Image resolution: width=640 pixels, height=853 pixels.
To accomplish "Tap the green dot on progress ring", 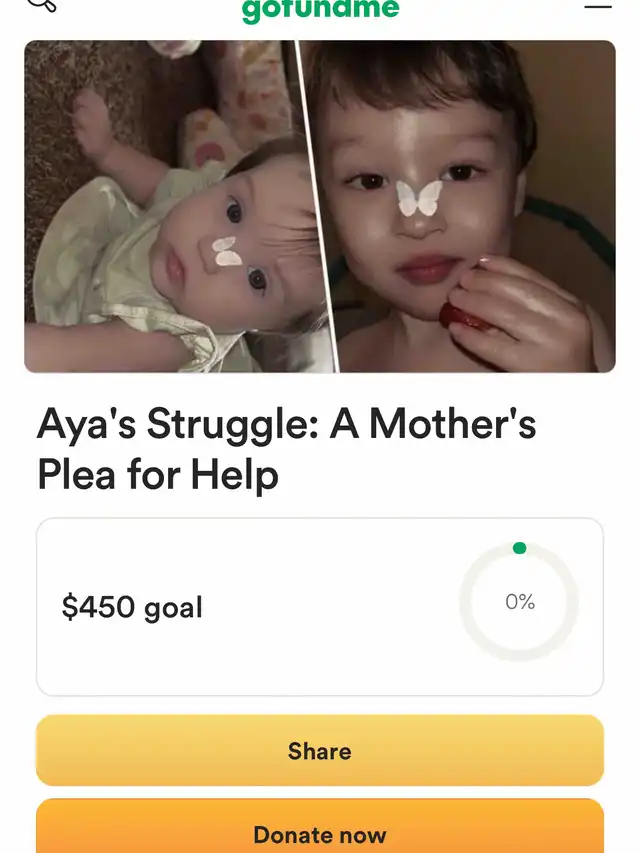I will pos(520,548).
